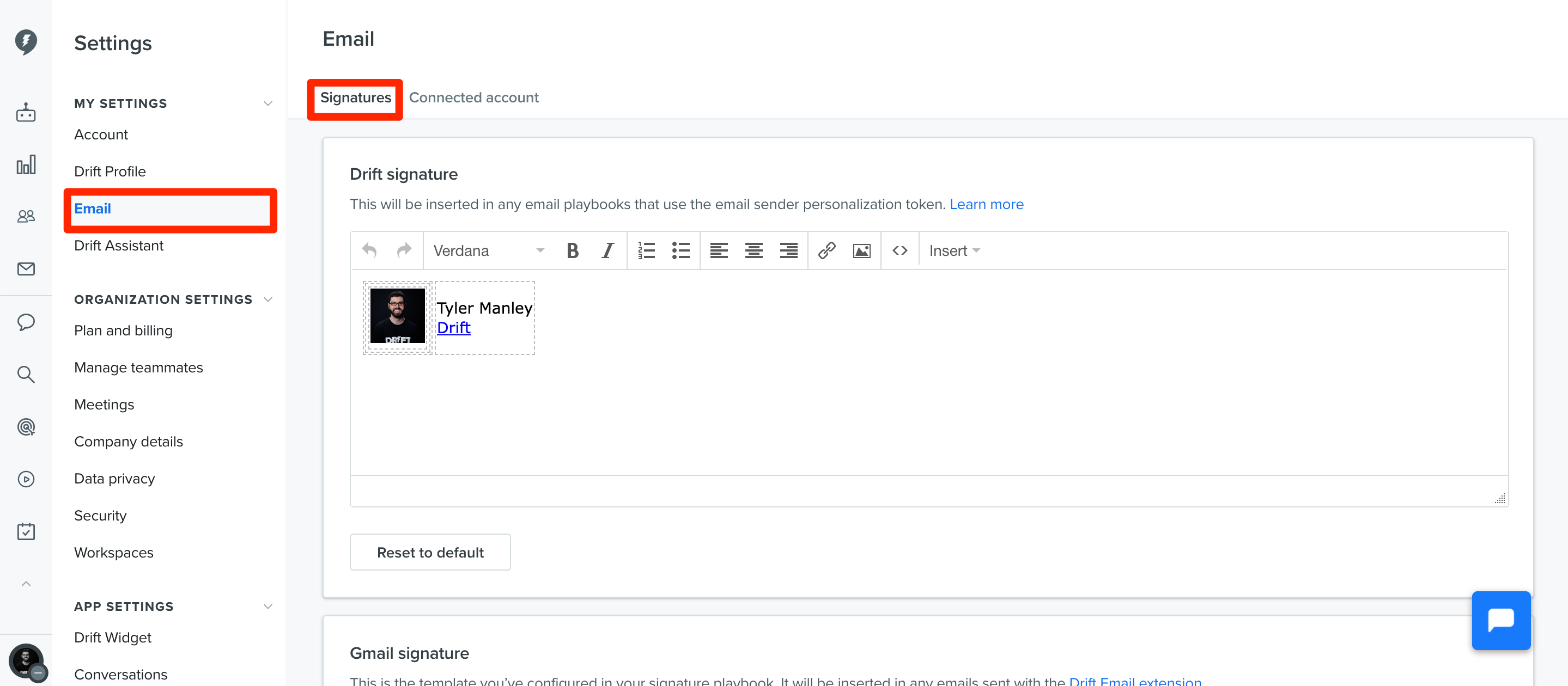Collapse the Organization Settings section
Image resolution: width=1568 pixels, height=686 pixels.
[268, 299]
